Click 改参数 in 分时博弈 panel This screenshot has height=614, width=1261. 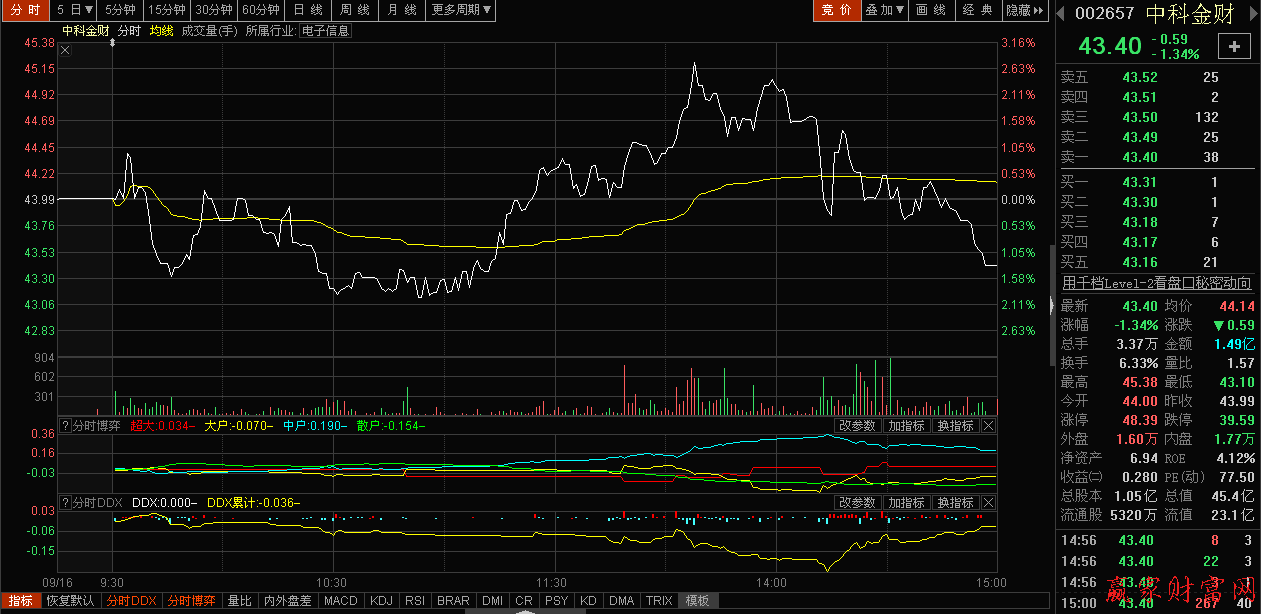coord(857,426)
